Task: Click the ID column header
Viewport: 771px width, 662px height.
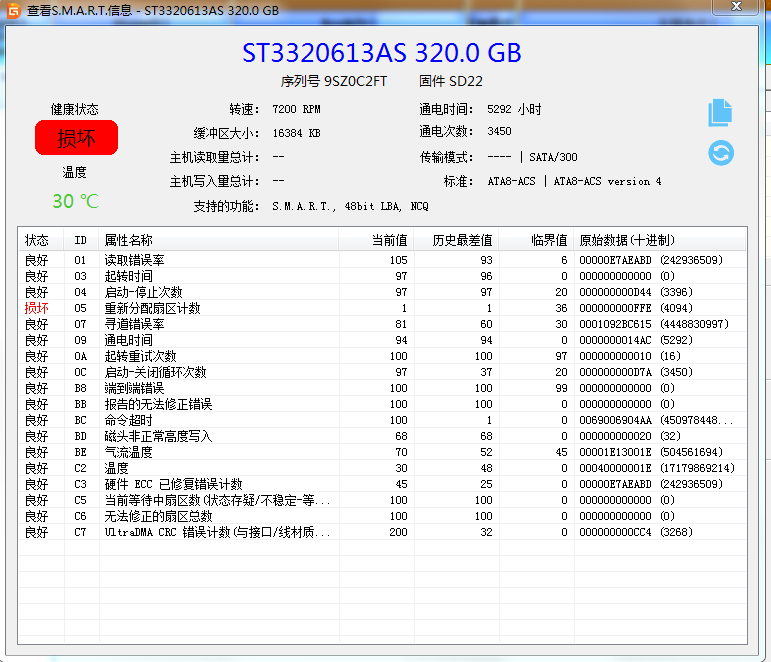Action: (x=80, y=240)
